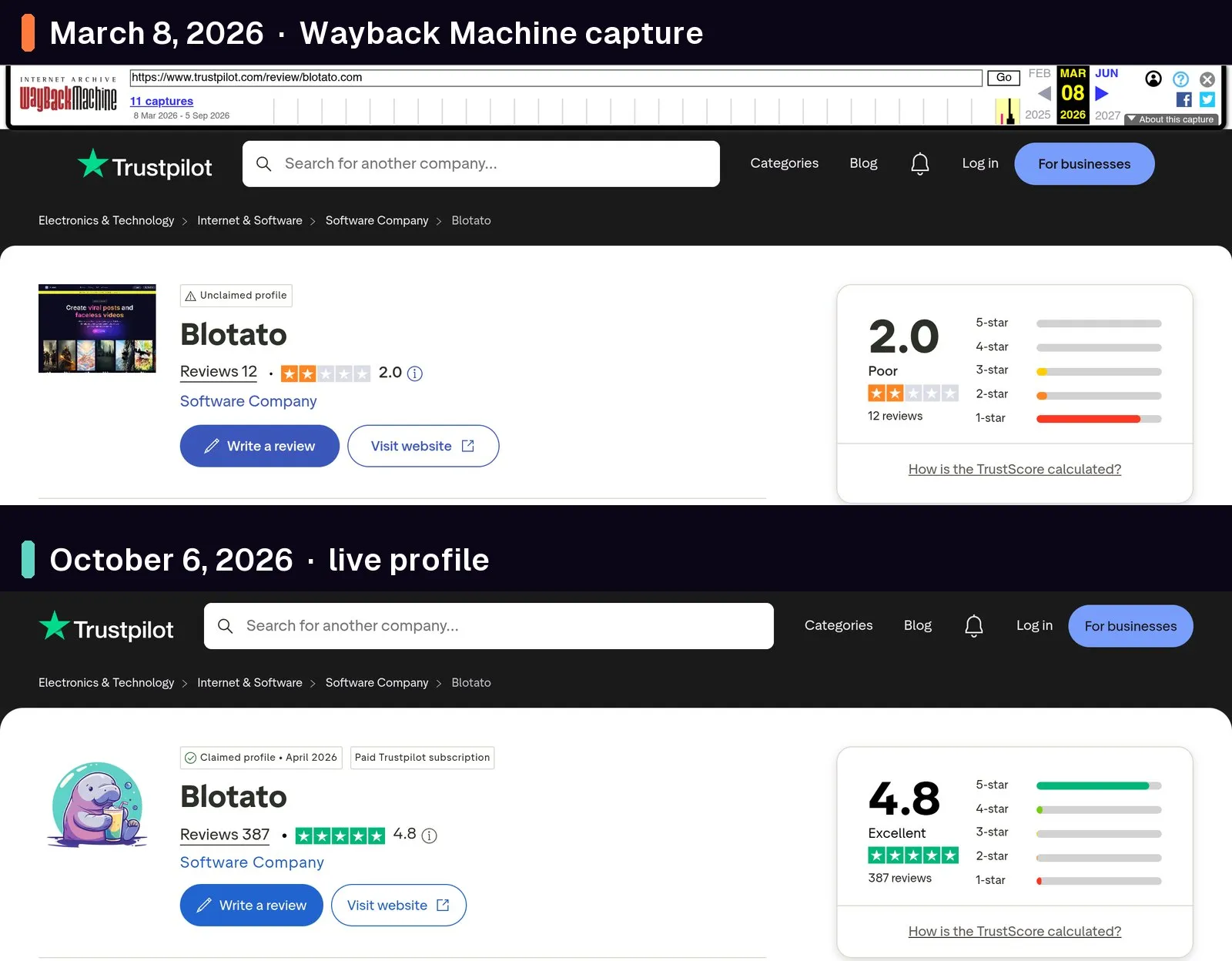Click Trustpilot logo in March capture

pyautogui.click(x=145, y=165)
